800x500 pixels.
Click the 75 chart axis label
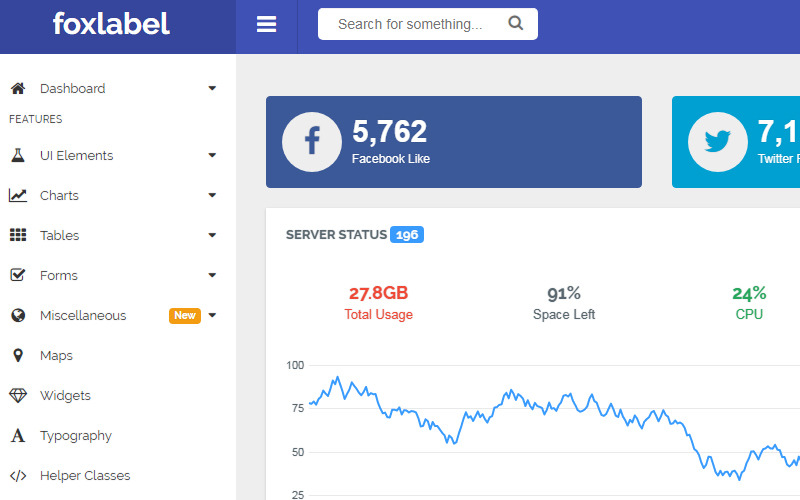click(297, 408)
